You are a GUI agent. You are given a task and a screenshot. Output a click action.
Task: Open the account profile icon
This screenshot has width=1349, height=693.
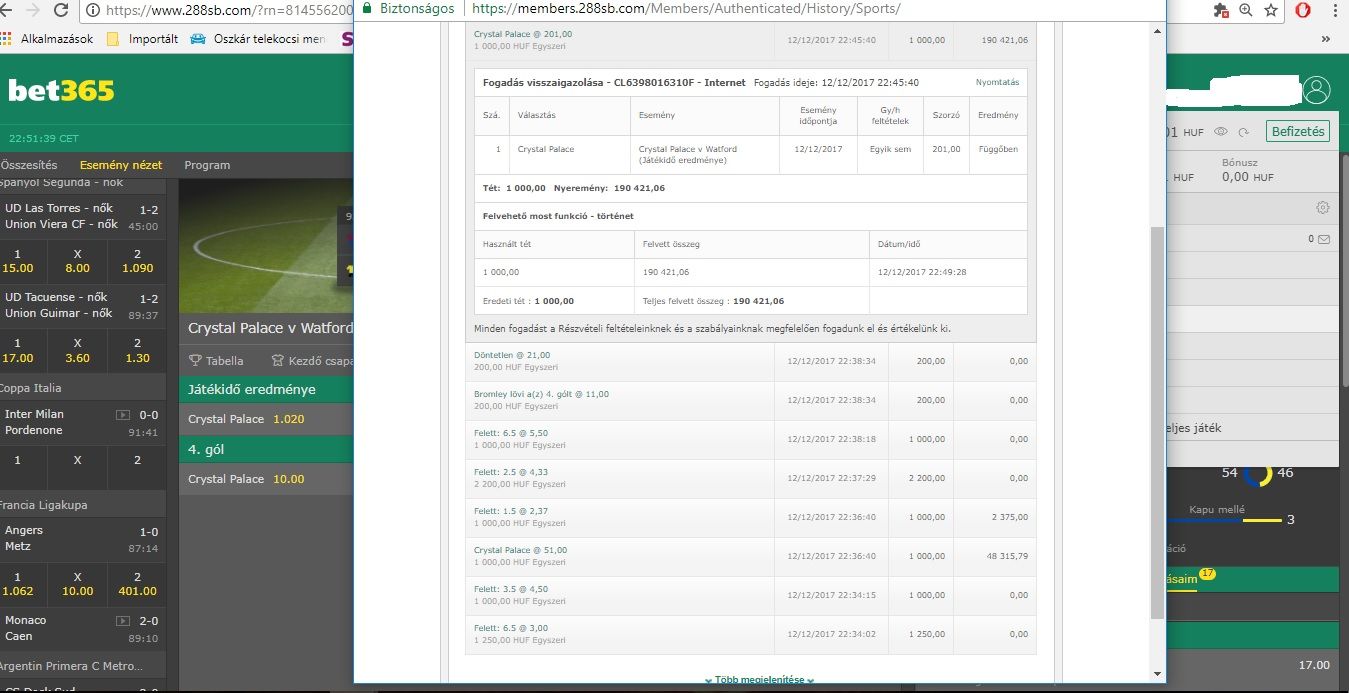coord(1317,91)
